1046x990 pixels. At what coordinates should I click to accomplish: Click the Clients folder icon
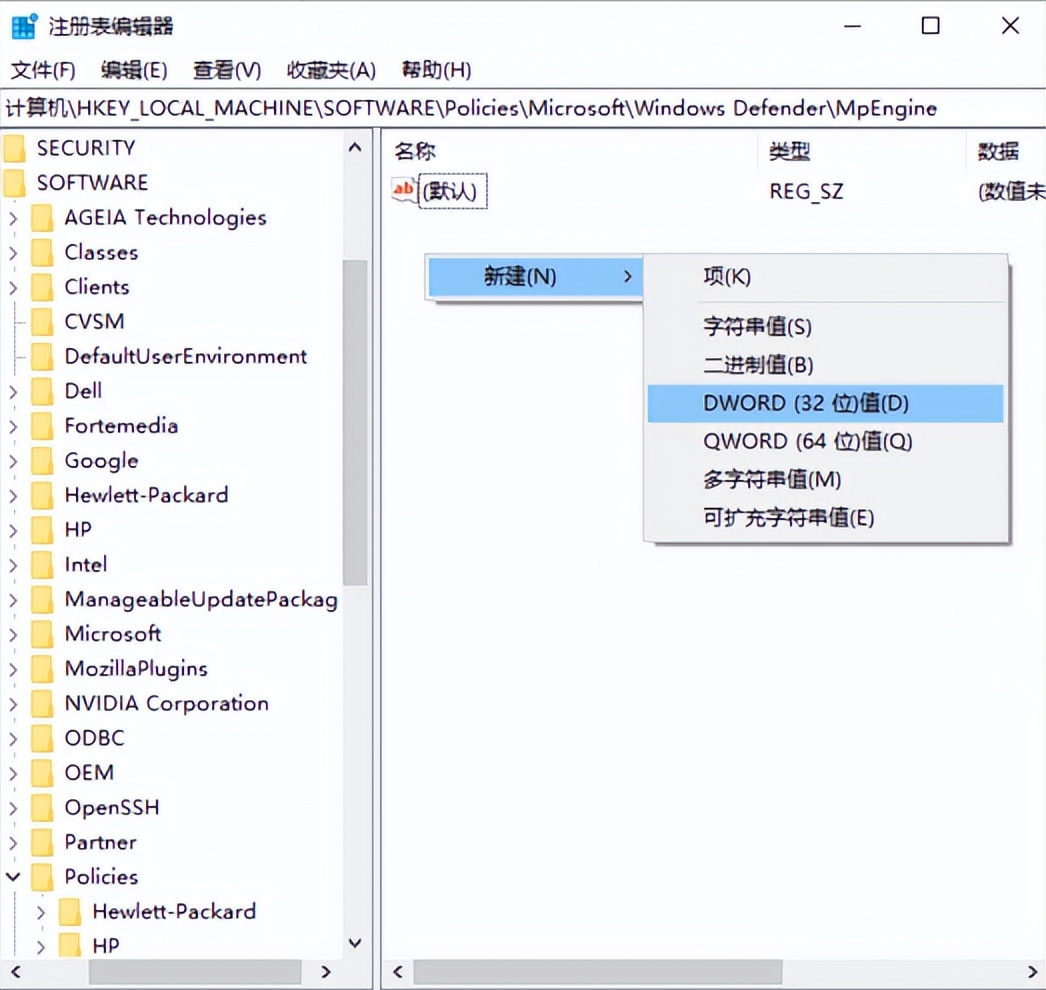[42, 287]
